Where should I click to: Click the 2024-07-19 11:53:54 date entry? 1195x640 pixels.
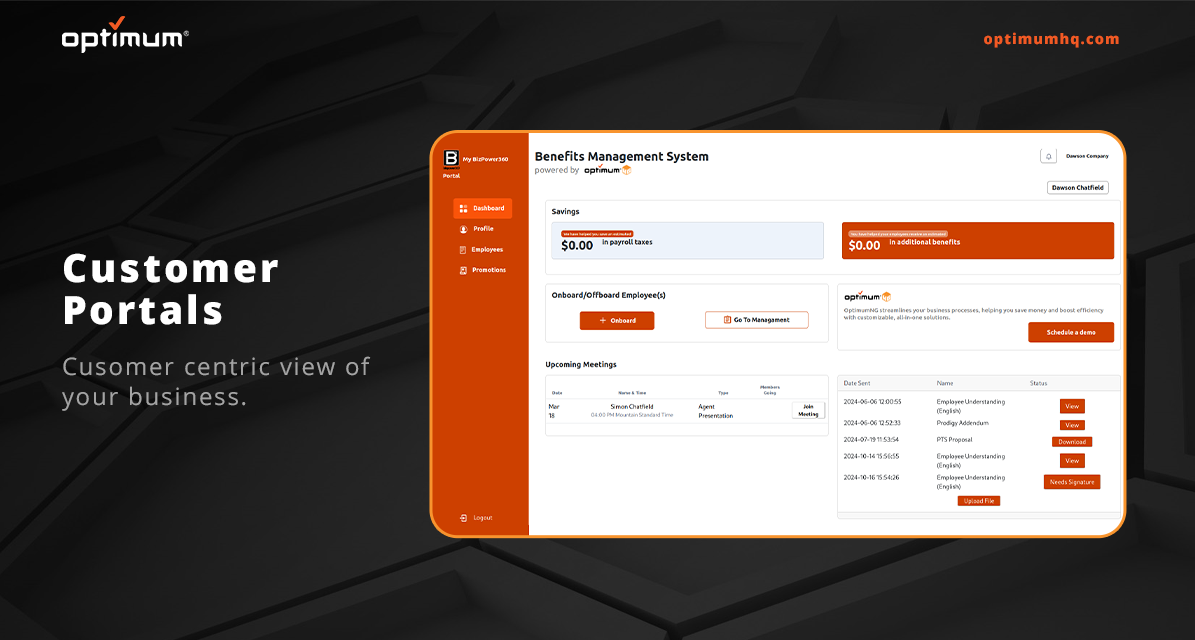(x=871, y=440)
